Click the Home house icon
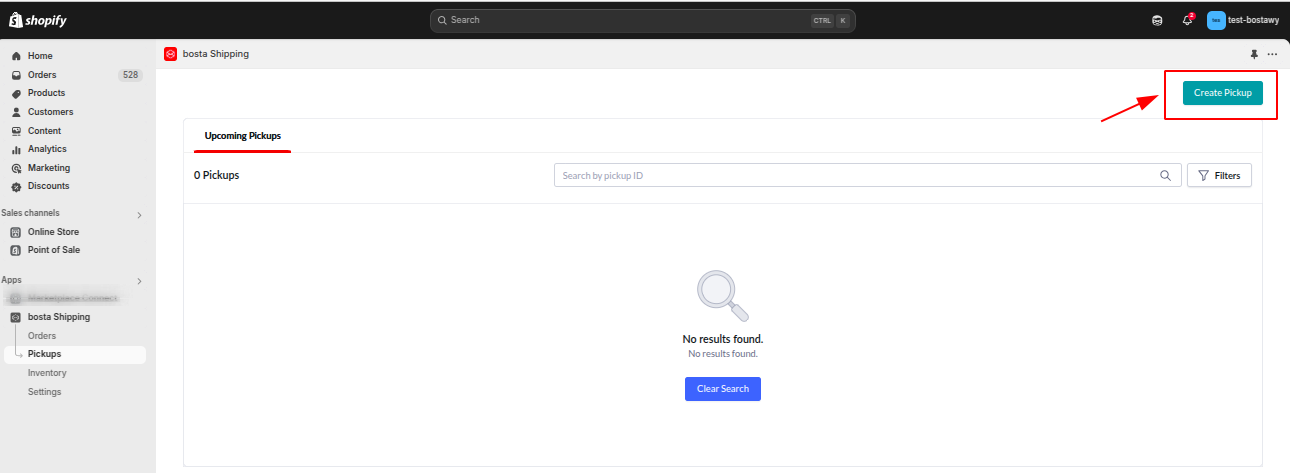This screenshot has height=473, width=1290. 16,56
